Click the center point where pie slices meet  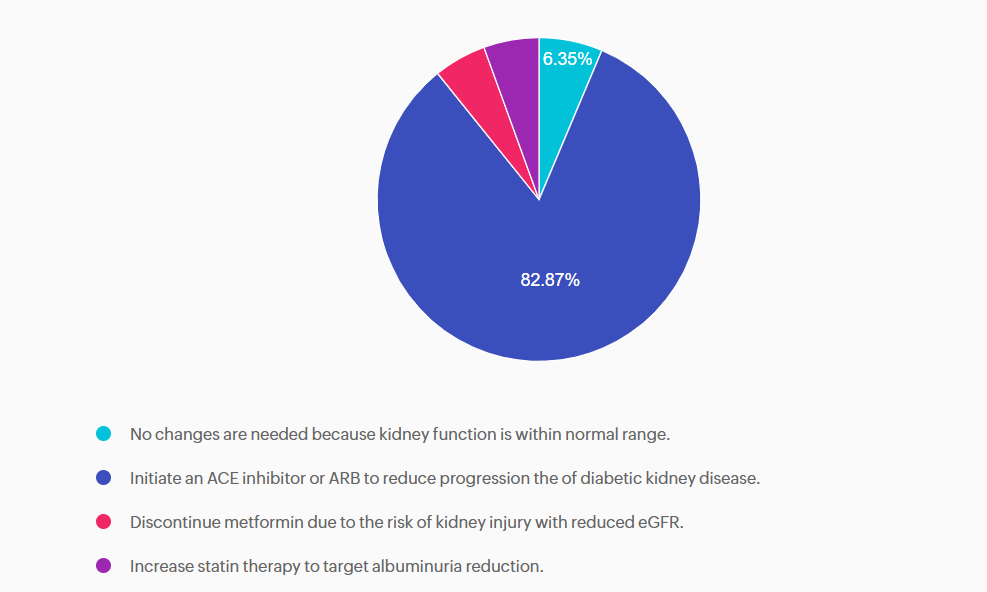coord(539,199)
